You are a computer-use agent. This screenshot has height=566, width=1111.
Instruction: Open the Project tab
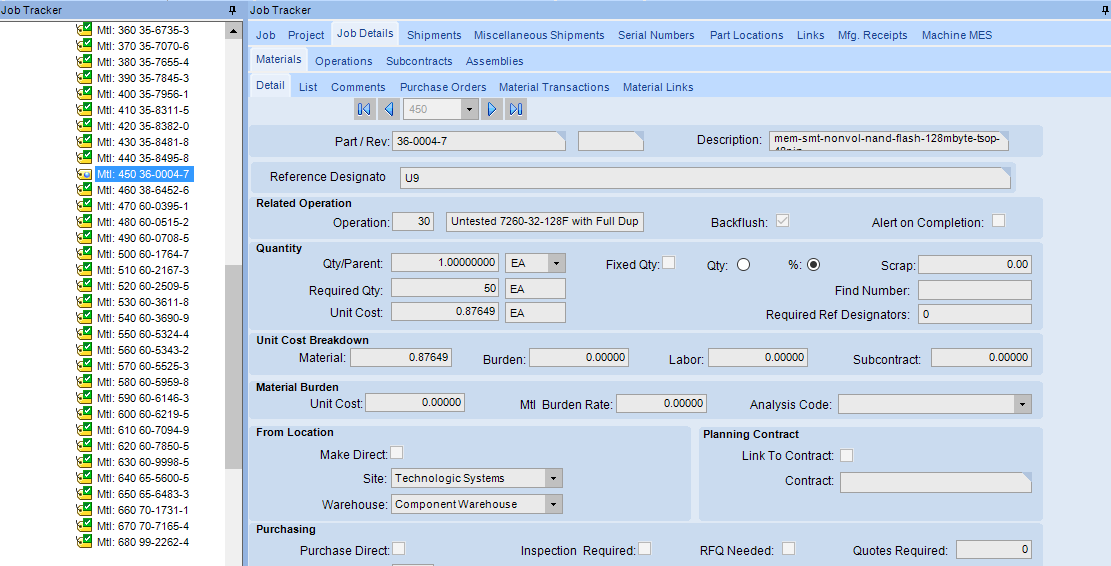(x=306, y=35)
